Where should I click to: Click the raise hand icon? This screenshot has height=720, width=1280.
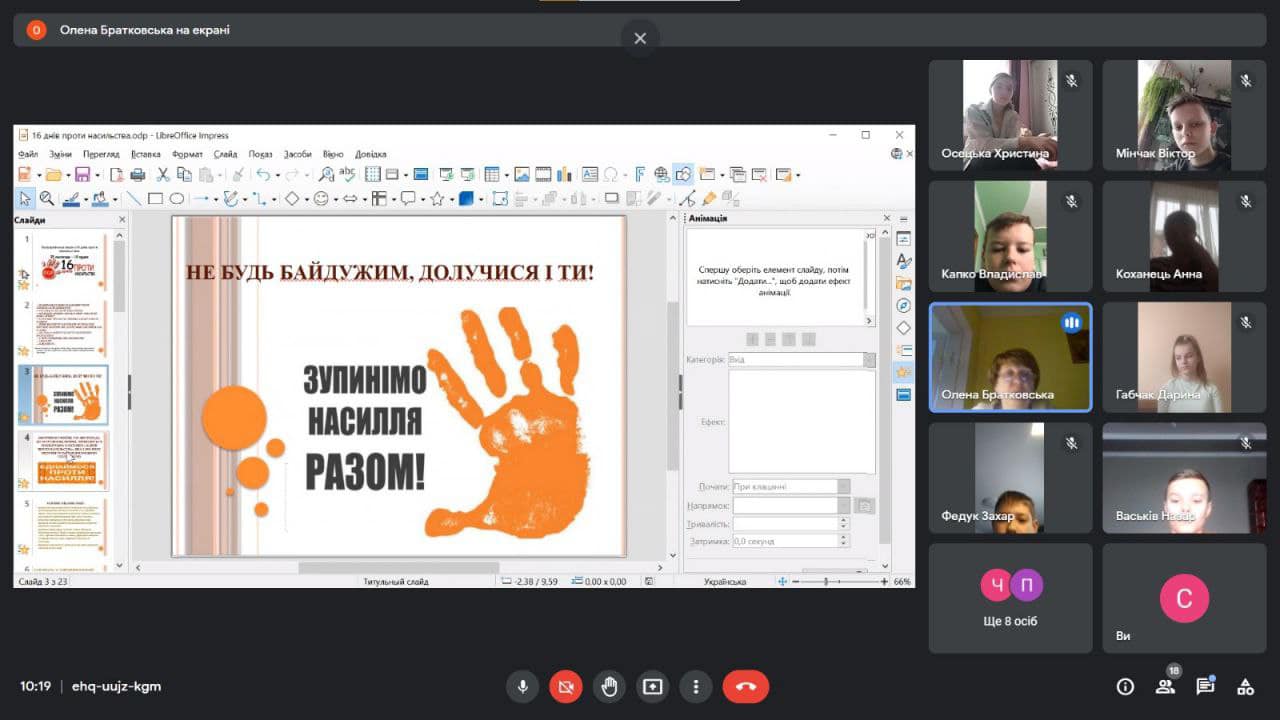click(x=609, y=687)
